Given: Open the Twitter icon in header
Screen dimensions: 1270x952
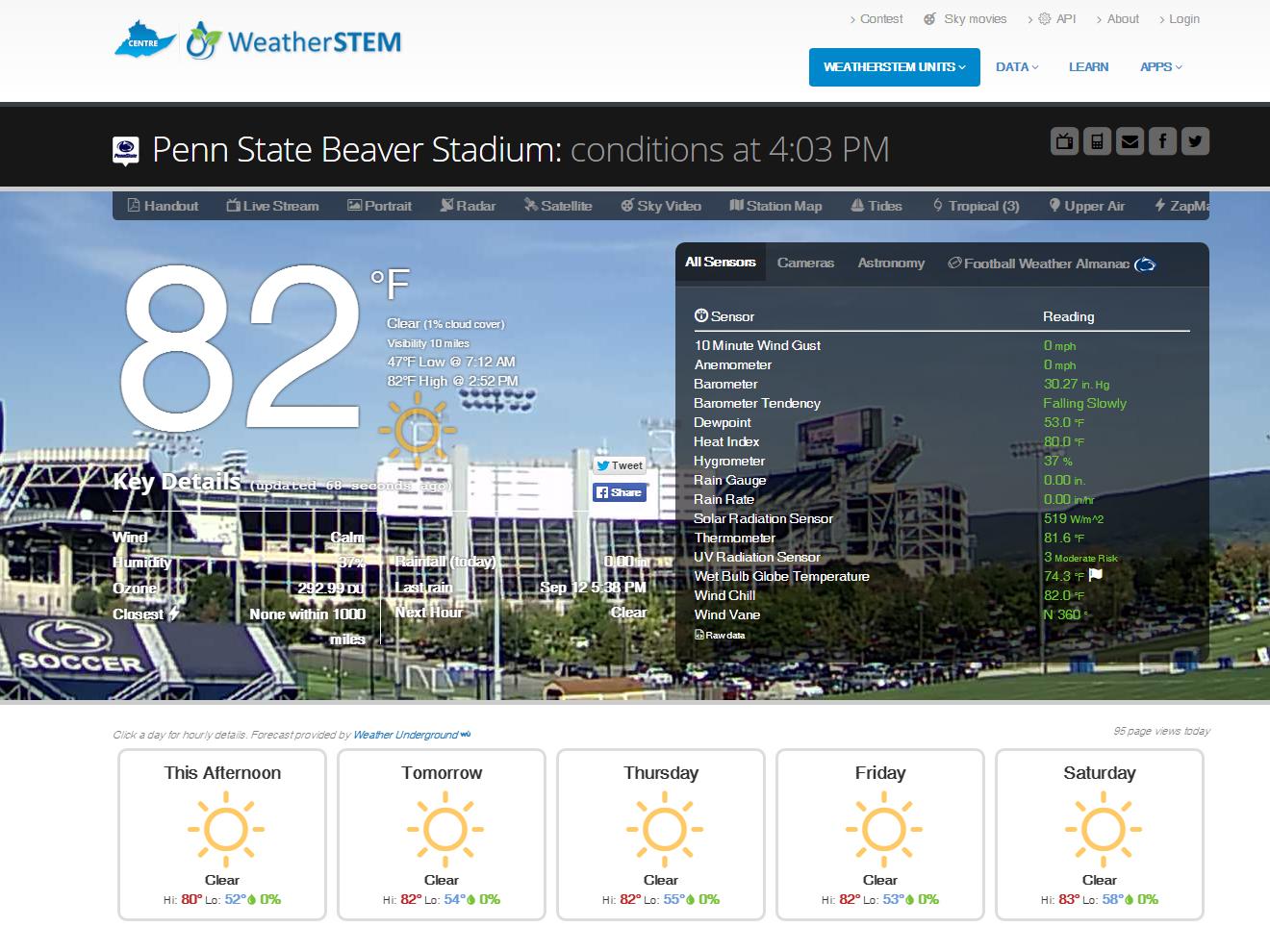Looking at the screenshot, I should [x=1195, y=141].
